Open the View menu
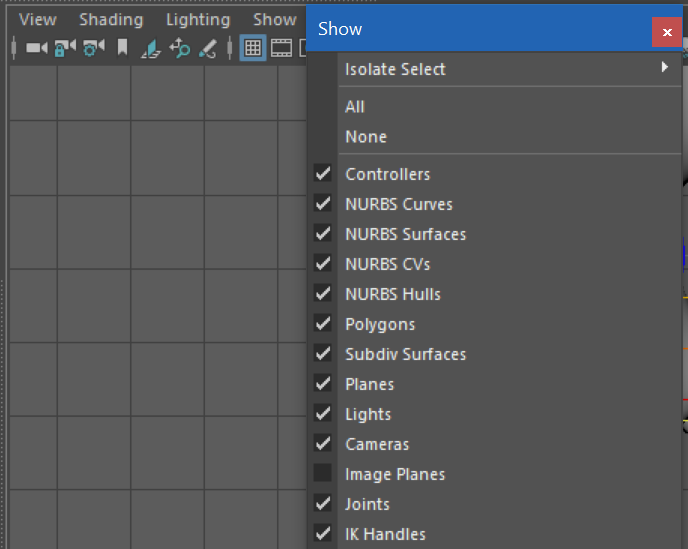Screen dimensions: 688x549 38,20
